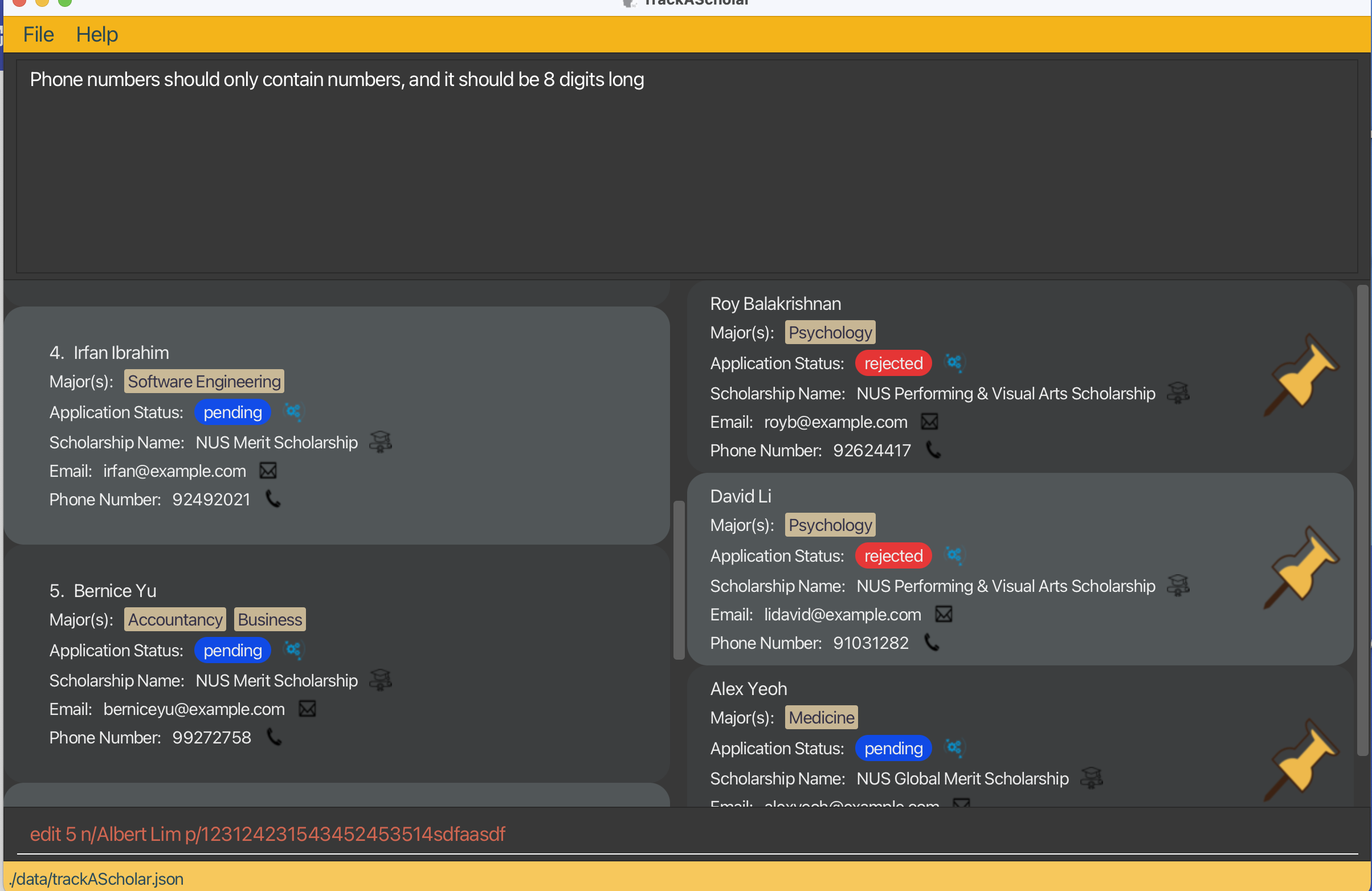Click the status icon beside Bernice Yu's pending badge
1372x891 pixels.
pyautogui.click(x=293, y=650)
